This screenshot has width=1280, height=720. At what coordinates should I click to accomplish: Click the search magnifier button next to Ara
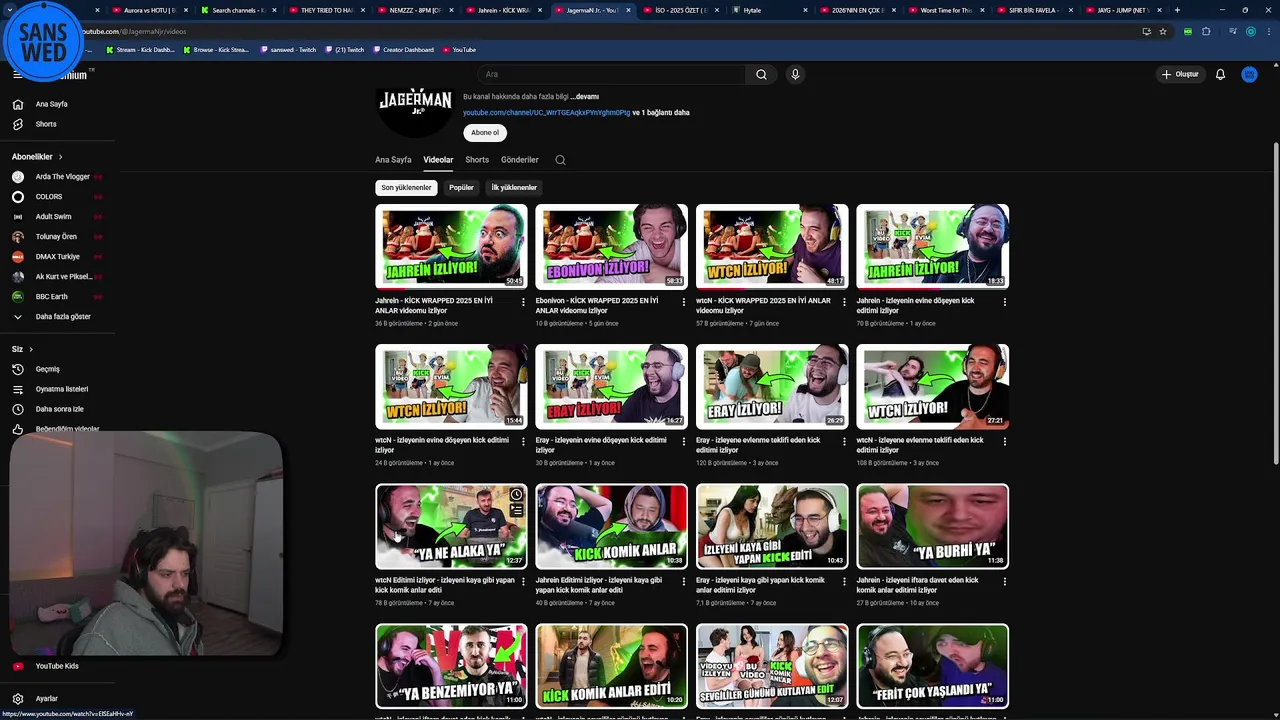click(x=761, y=74)
